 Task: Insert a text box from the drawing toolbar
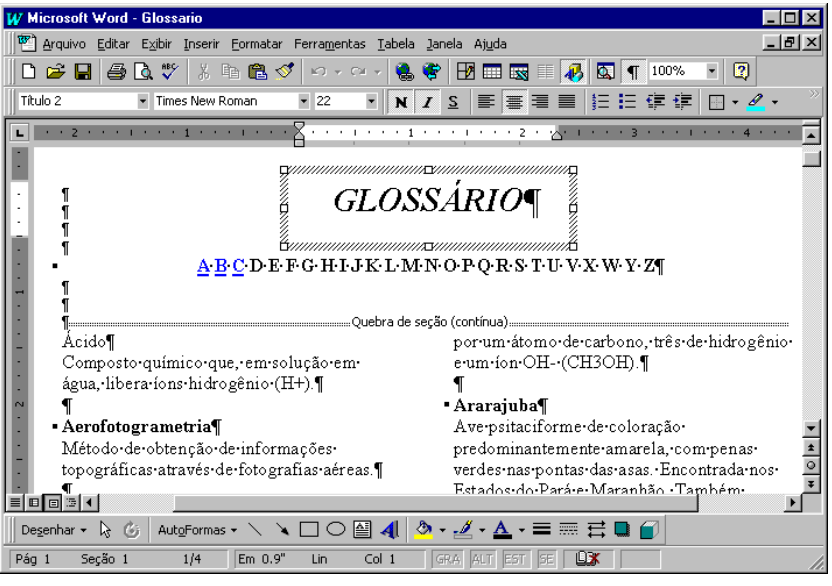(362, 529)
